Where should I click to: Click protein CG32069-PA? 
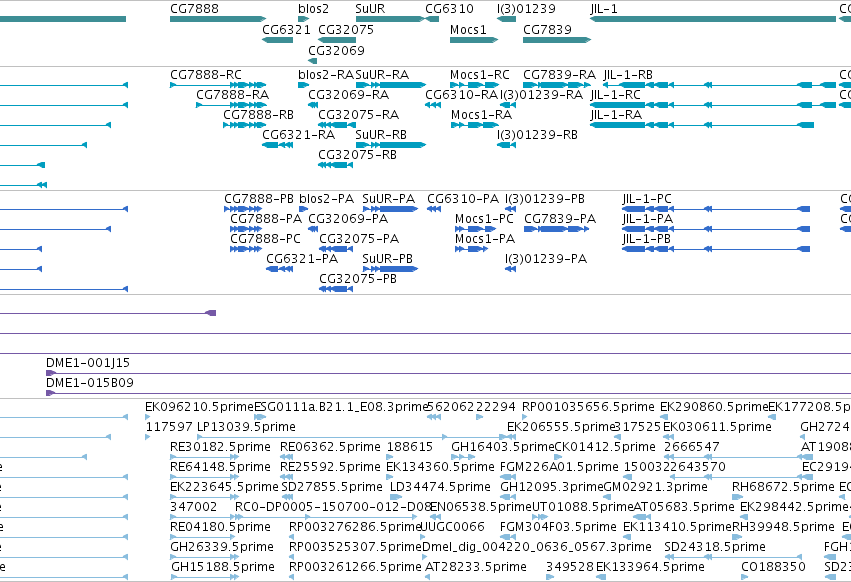click(x=348, y=219)
